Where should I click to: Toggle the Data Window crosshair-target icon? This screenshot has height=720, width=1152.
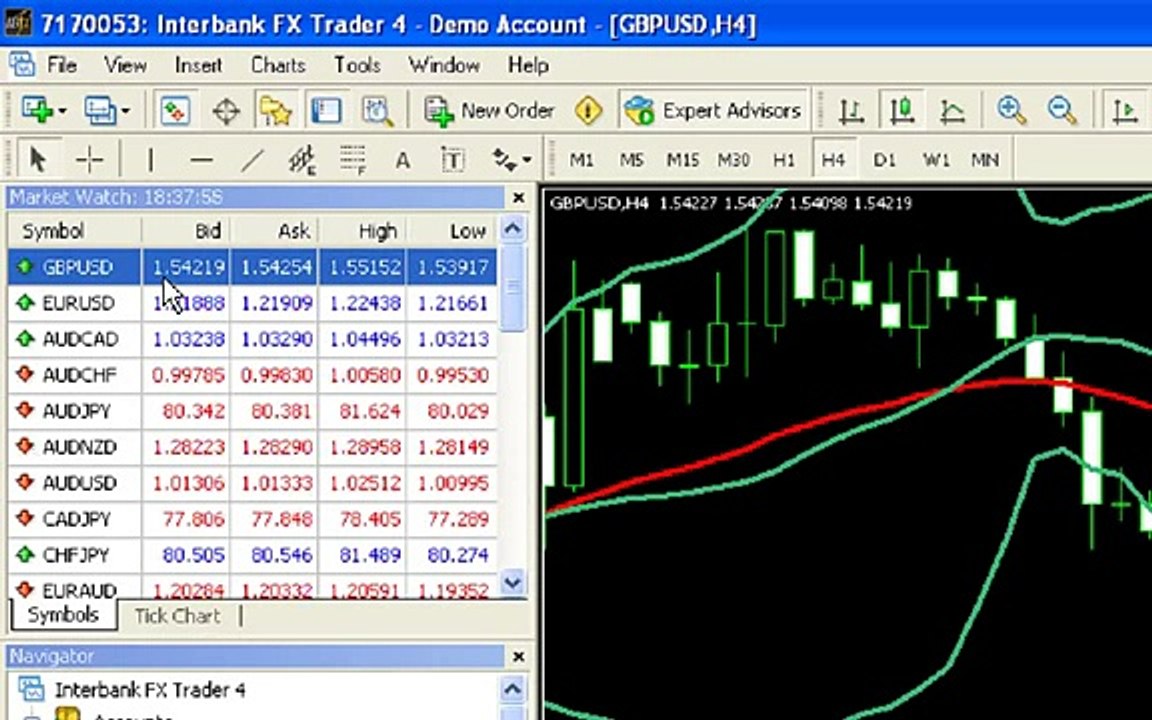226,112
